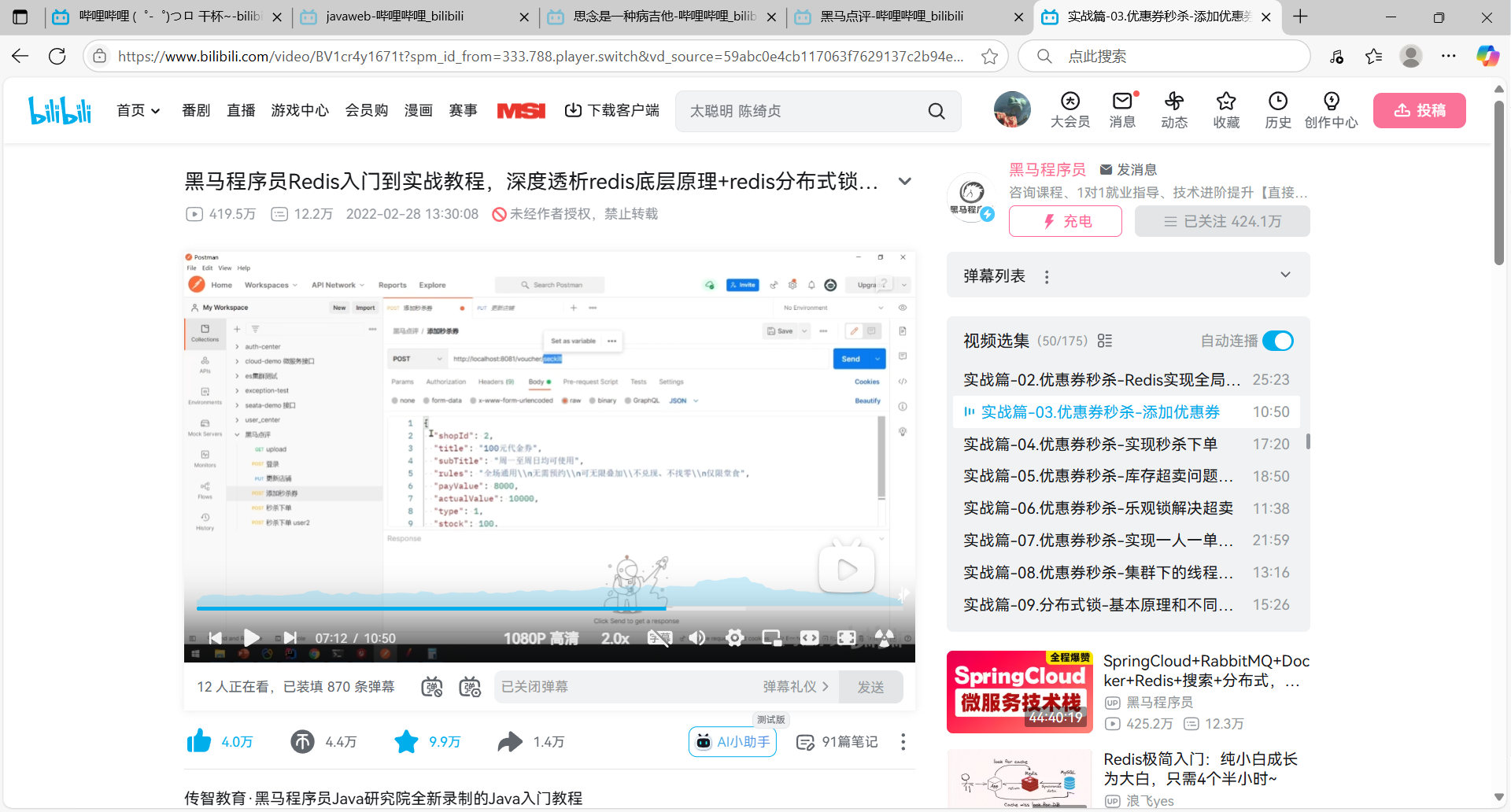The image size is (1511, 812).
Task: Click the 投稿 upload button
Action: [x=1420, y=110]
